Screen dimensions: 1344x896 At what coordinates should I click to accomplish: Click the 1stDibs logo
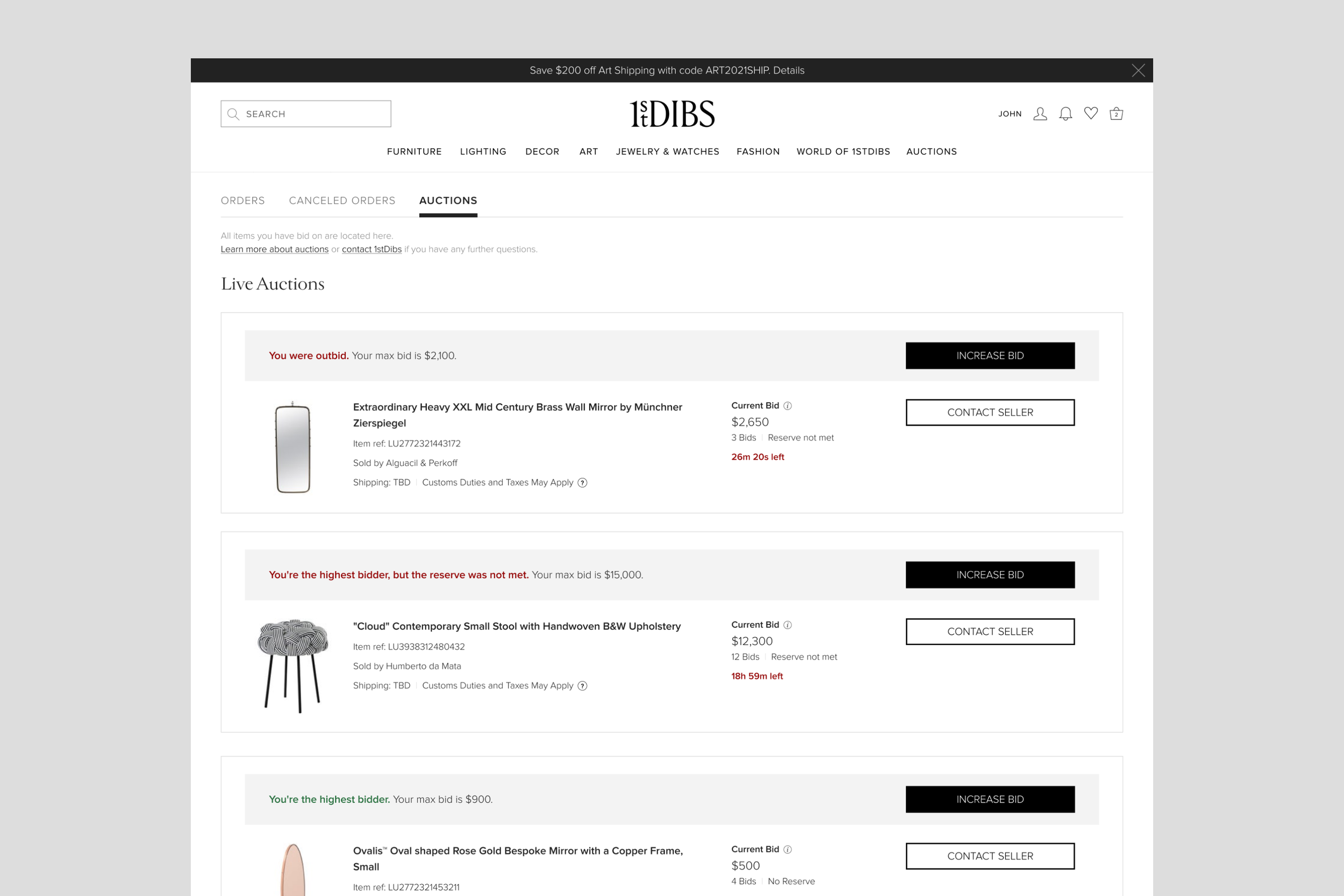click(x=672, y=114)
